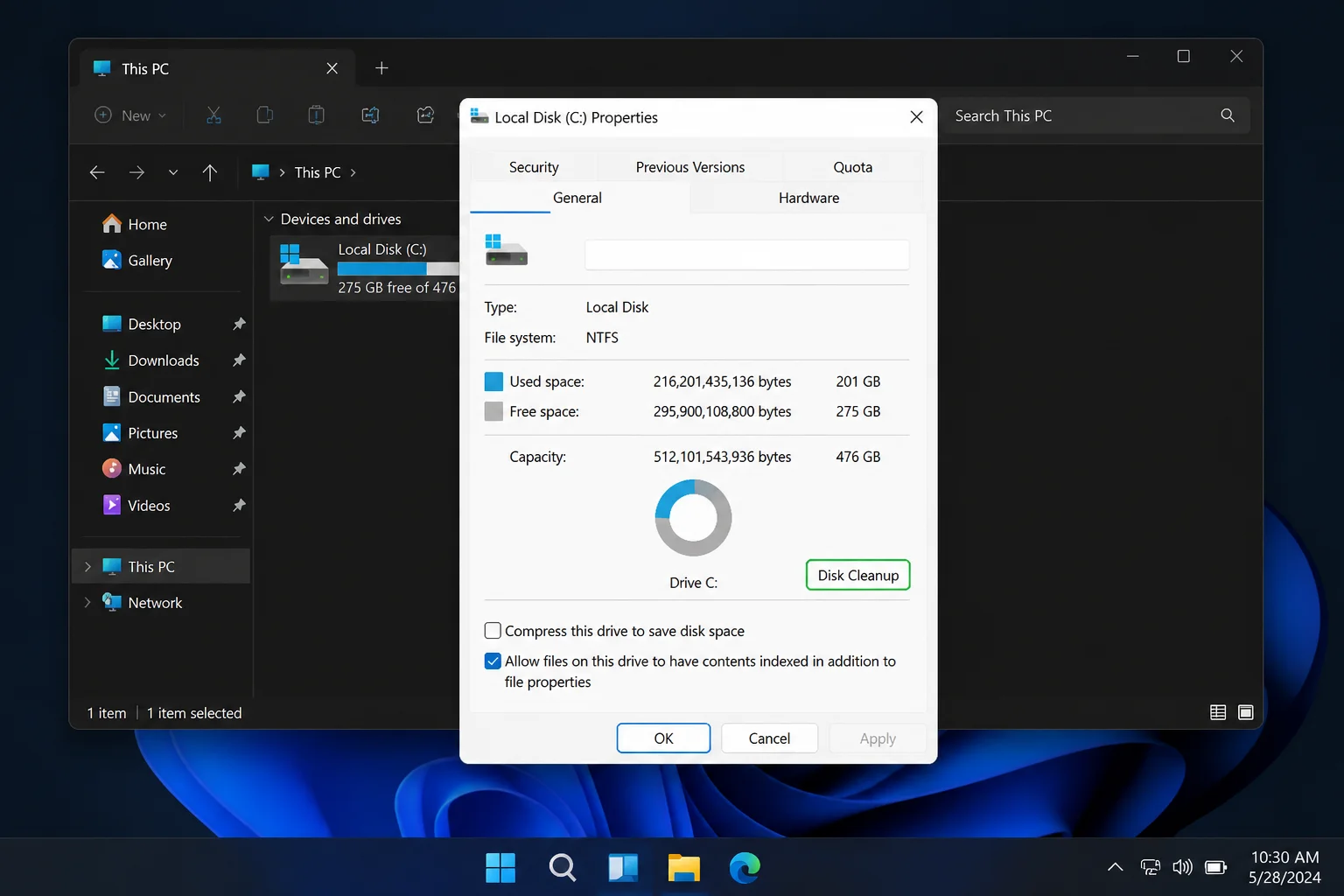Screen dimensions: 1344x896
Task: Switch to the Hardware tab
Action: [x=808, y=198]
